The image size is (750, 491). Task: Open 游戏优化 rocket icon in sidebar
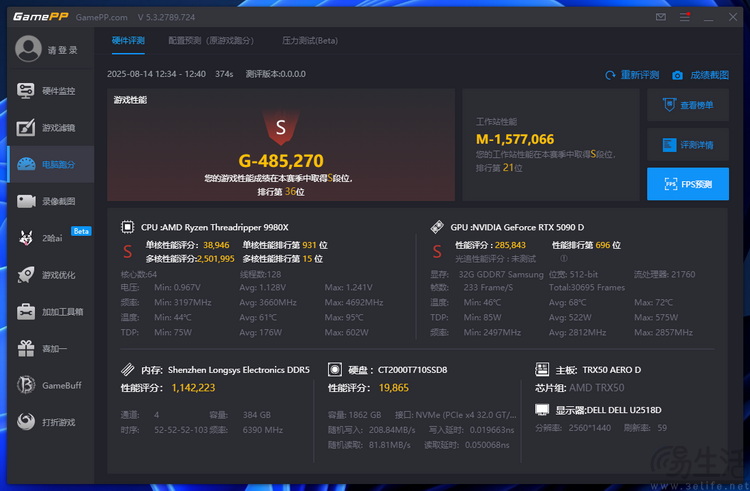tap(26, 275)
